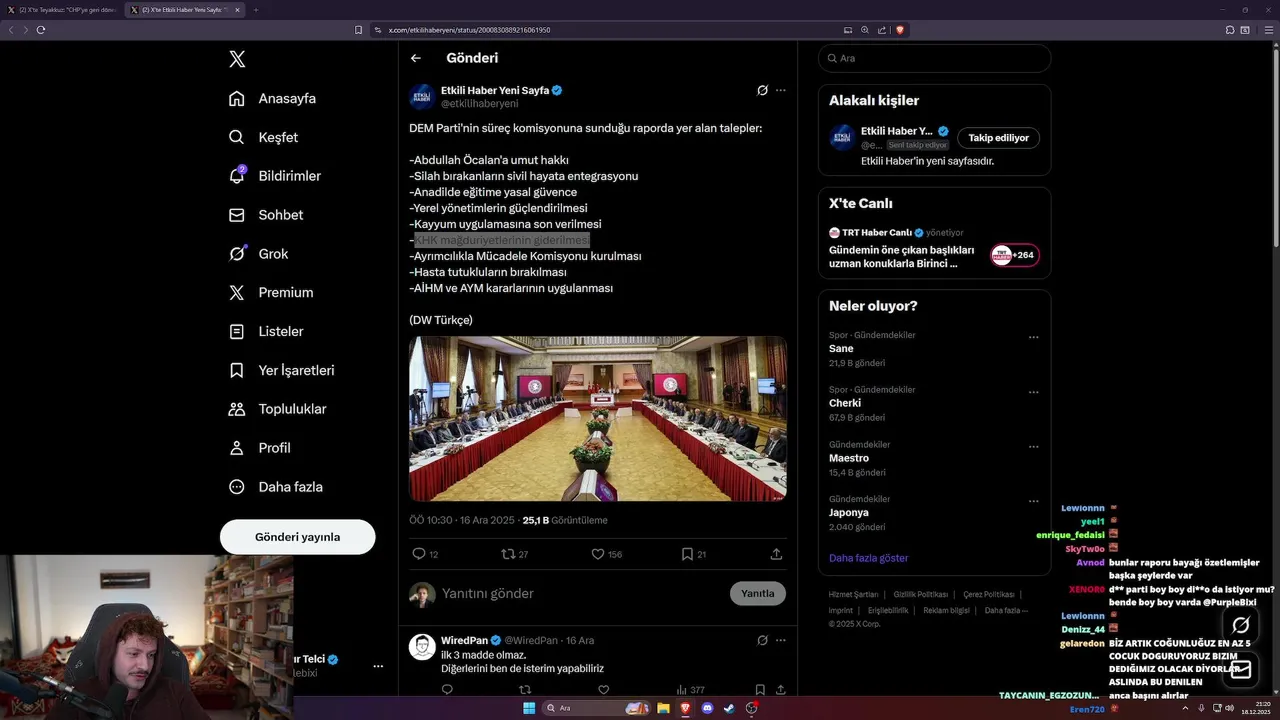Reload the page in browser
This screenshot has height=720, width=1280.
click(x=41, y=30)
